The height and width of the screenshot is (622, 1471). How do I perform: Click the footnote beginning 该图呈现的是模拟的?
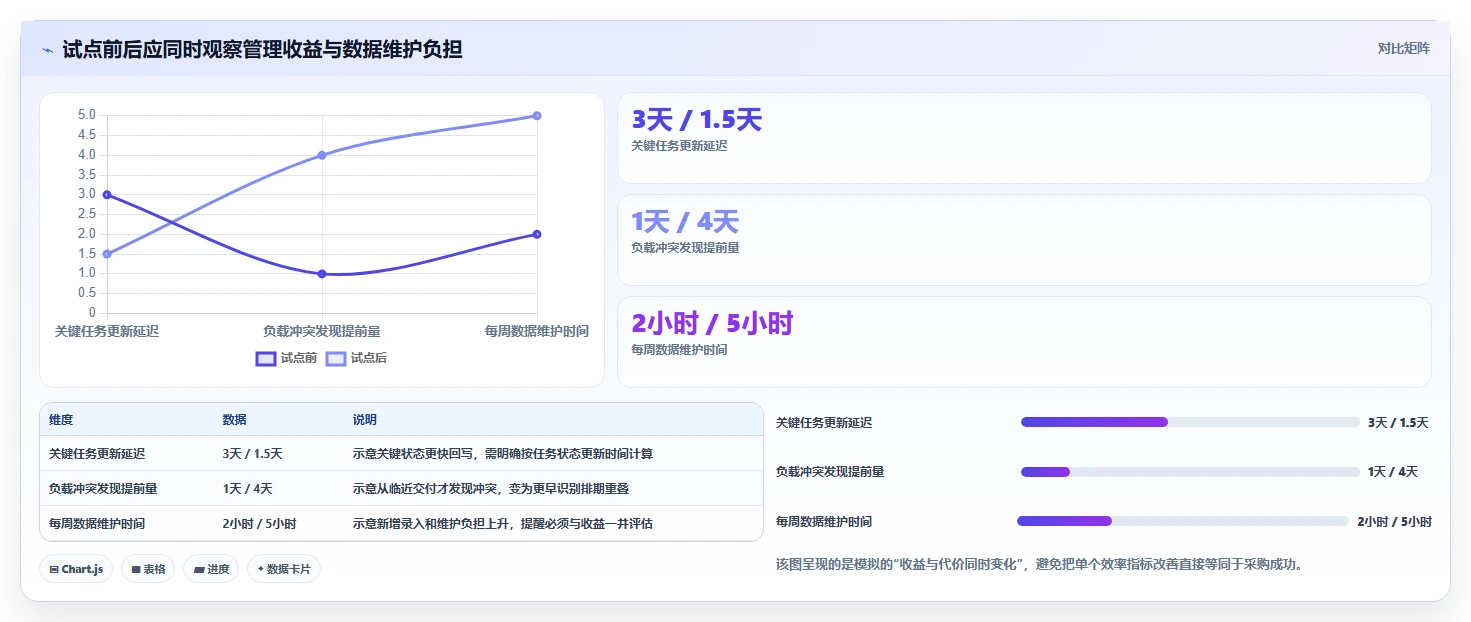1039,565
